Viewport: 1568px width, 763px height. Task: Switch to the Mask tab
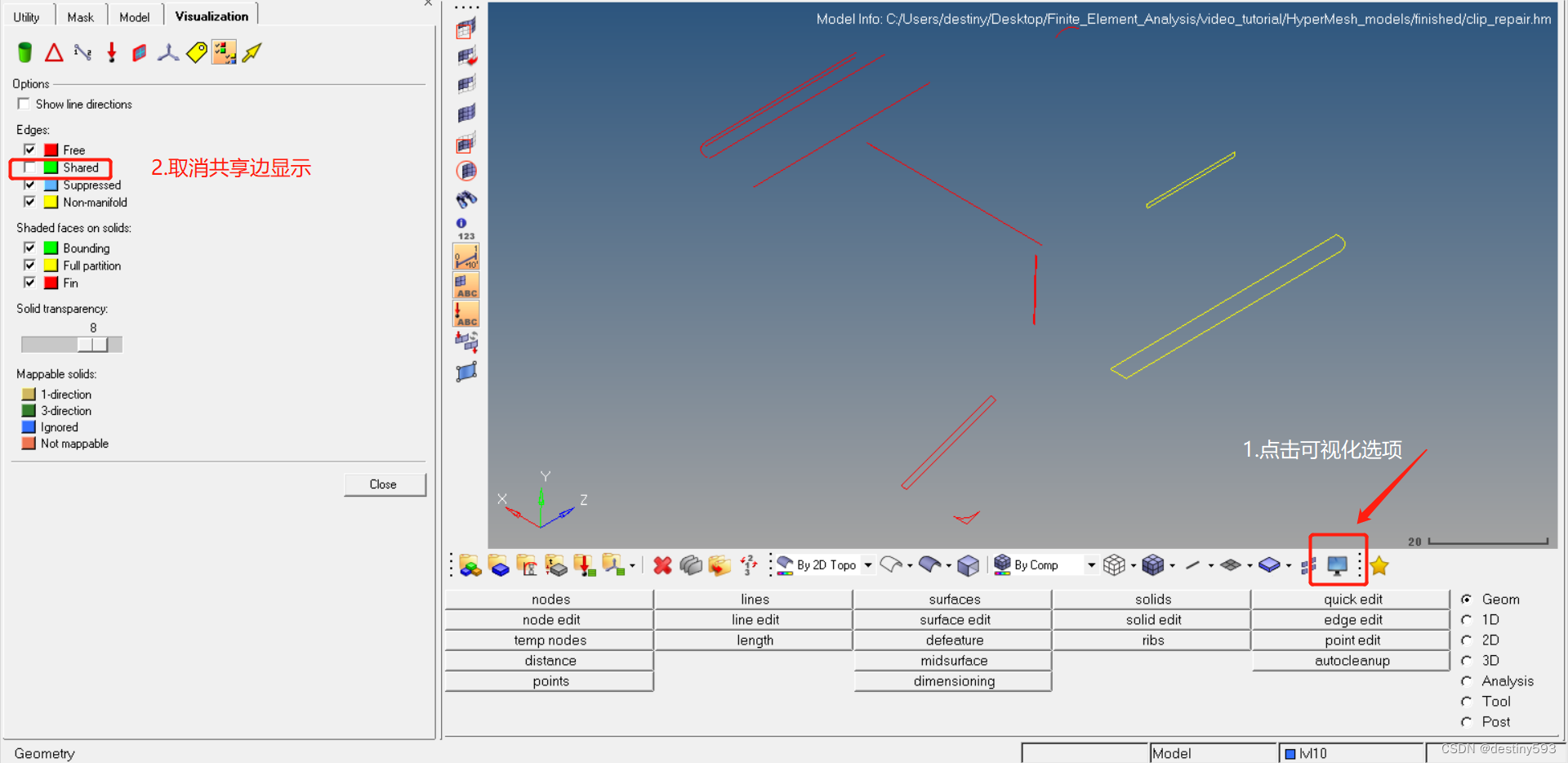(80, 16)
